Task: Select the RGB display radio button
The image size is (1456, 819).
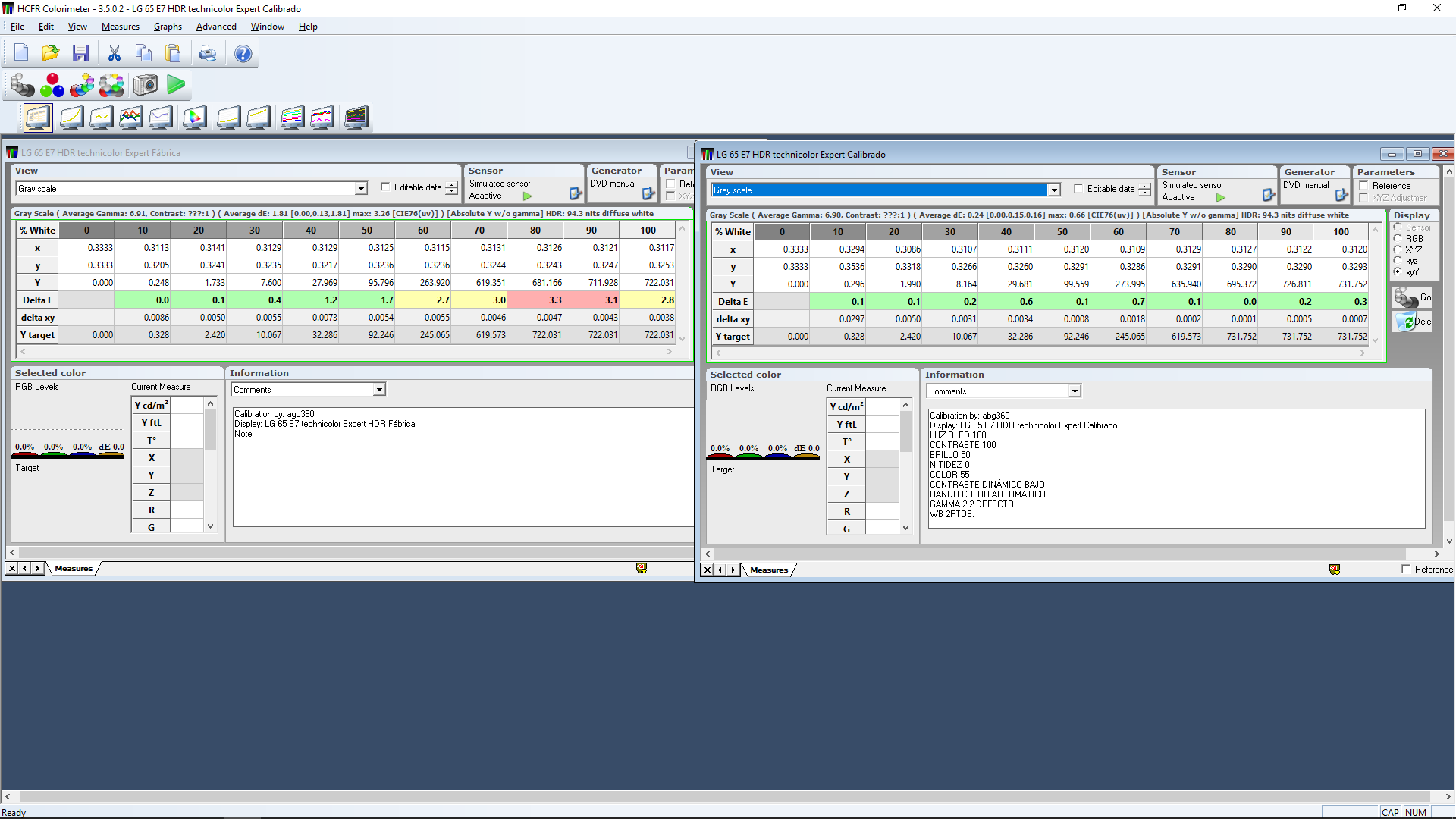Action: coord(1398,238)
